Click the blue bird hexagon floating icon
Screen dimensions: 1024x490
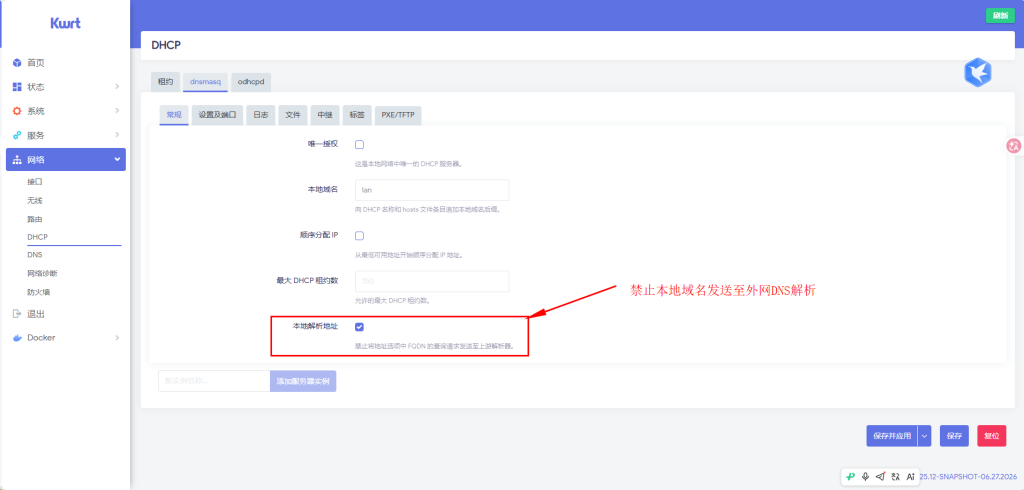click(x=978, y=72)
